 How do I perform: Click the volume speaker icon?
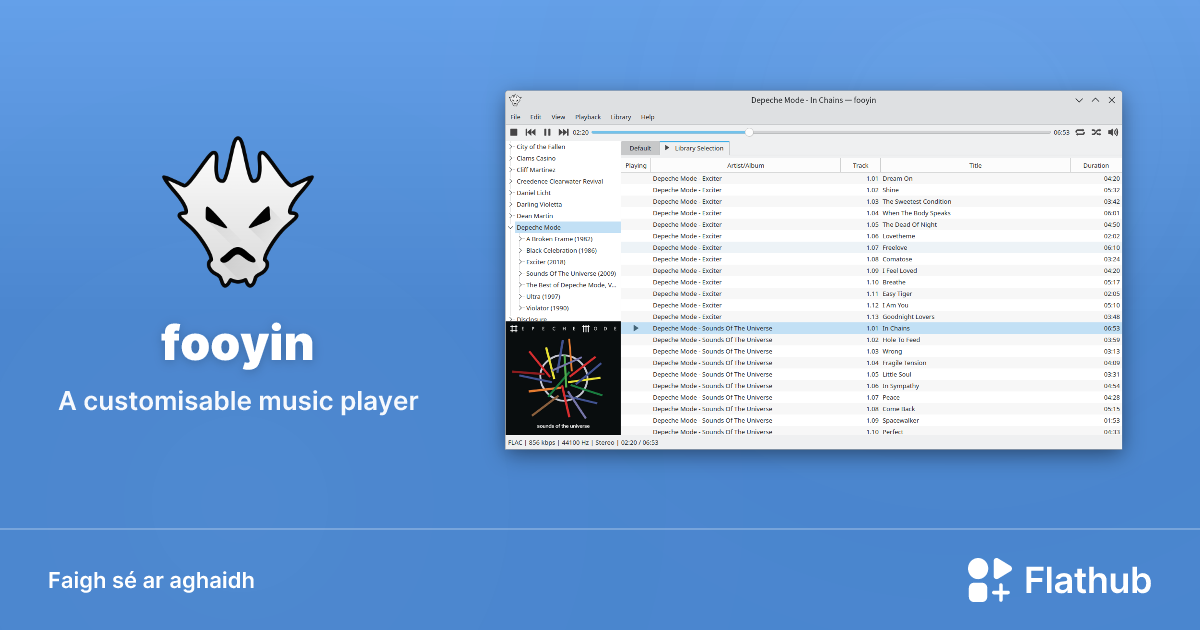pos(1113,132)
